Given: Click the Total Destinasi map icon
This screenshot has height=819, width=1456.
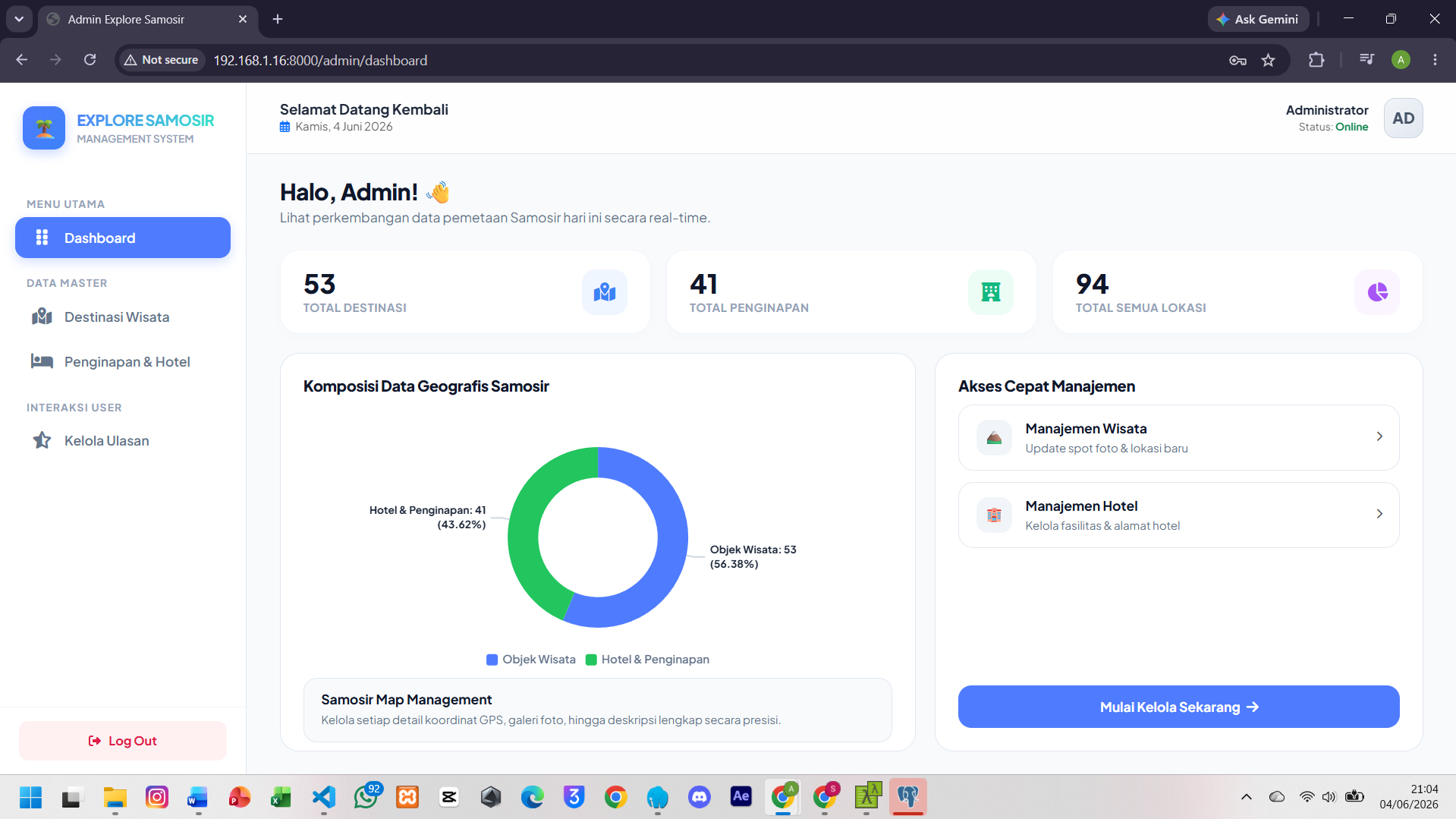Looking at the screenshot, I should 605,292.
